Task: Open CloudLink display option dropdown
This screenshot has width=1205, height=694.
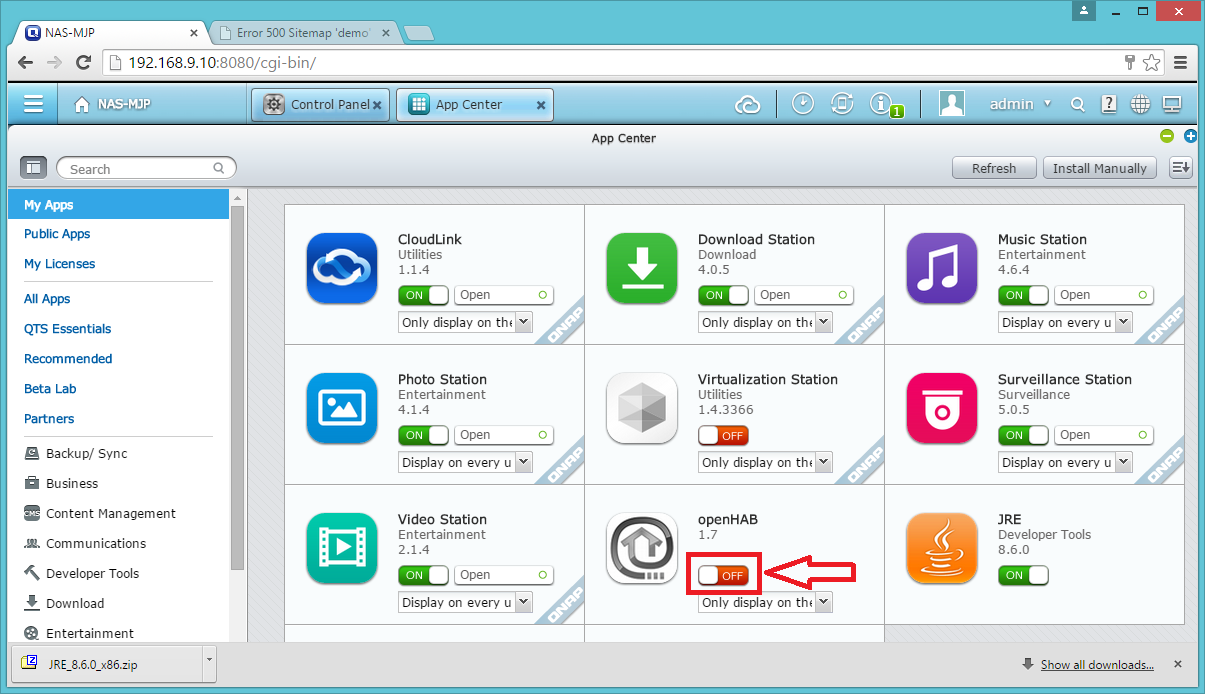Action: click(x=465, y=322)
